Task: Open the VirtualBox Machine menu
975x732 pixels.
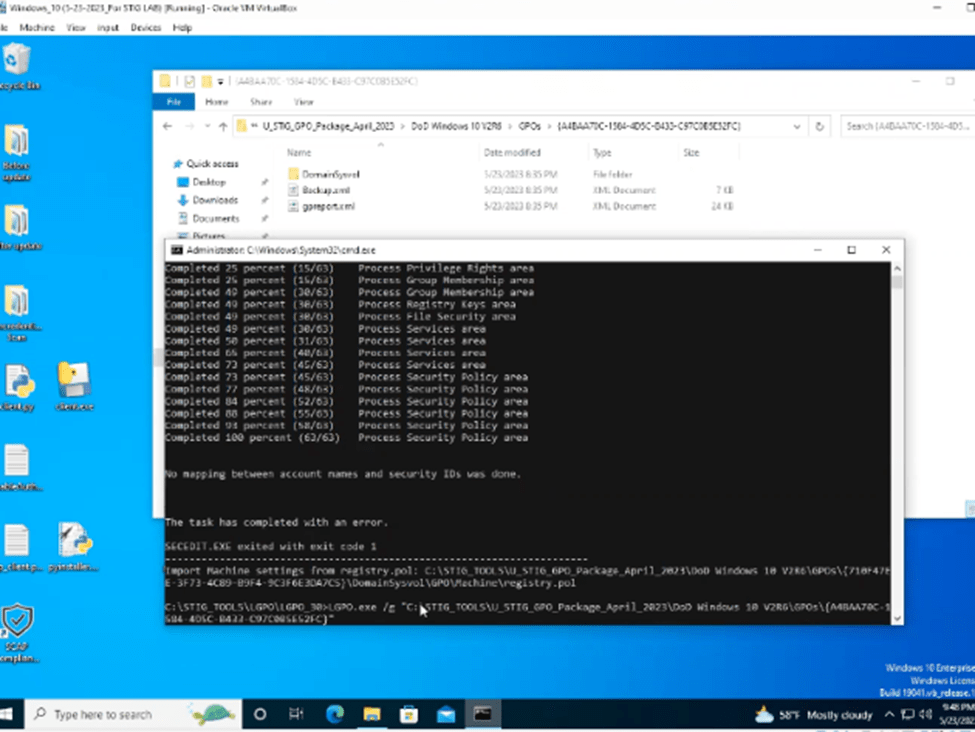Action: coord(37,28)
